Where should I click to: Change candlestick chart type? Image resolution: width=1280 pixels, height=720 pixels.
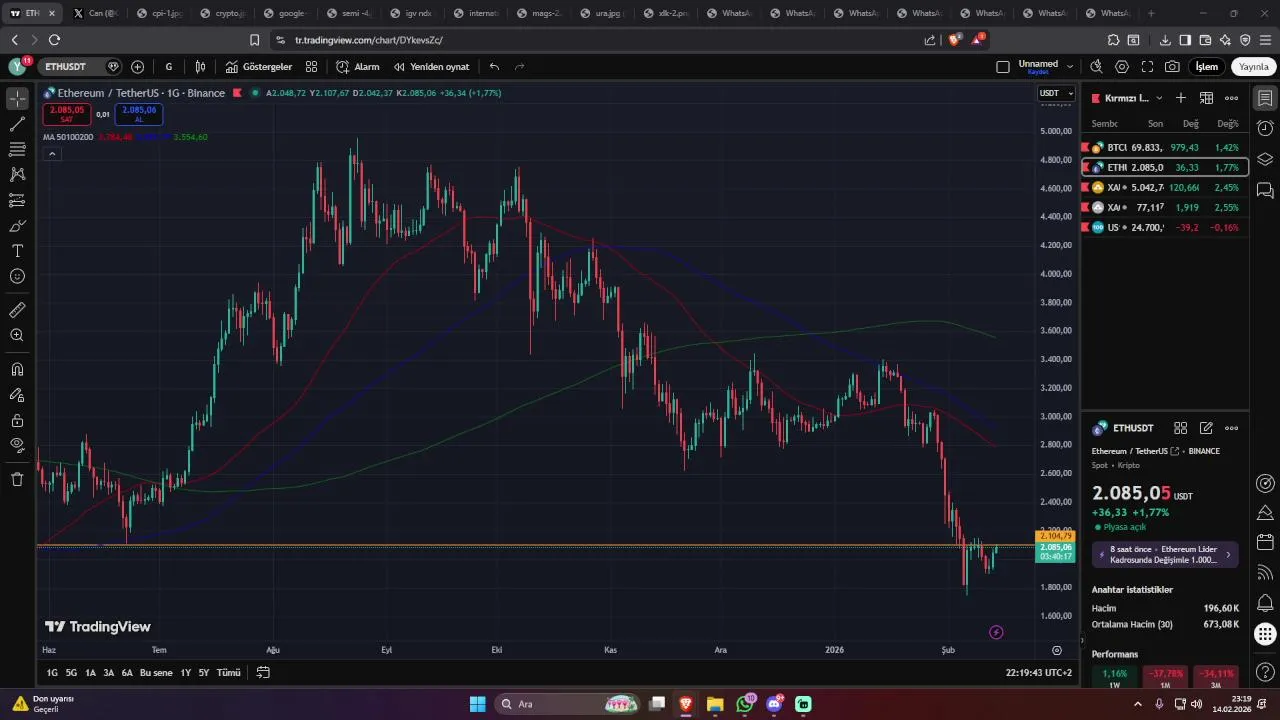(201, 67)
